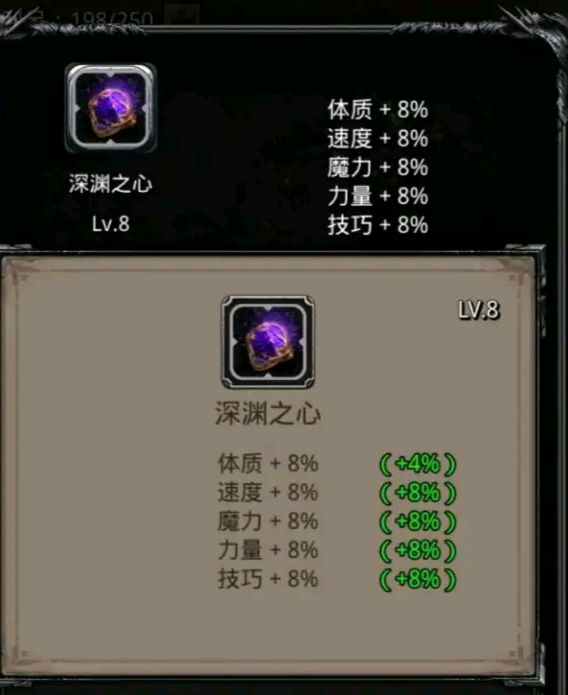Select the green (+8%) bonus beside 速度
This screenshot has height=695, width=568.
pyautogui.click(x=418, y=493)
